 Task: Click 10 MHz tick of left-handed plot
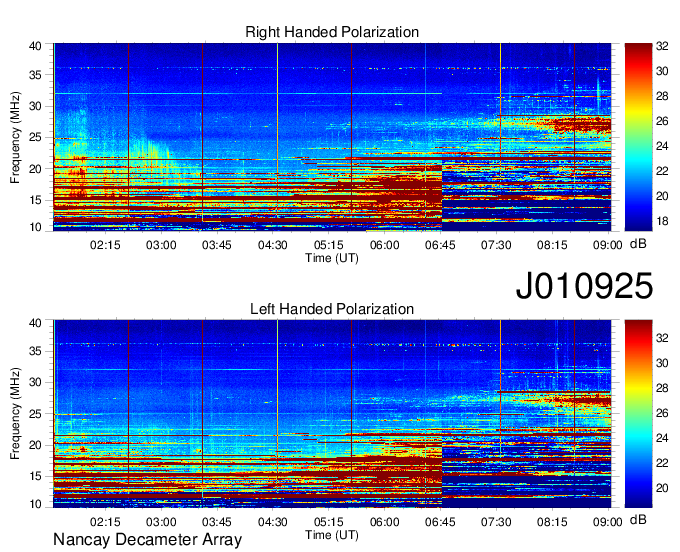point(36,504)
